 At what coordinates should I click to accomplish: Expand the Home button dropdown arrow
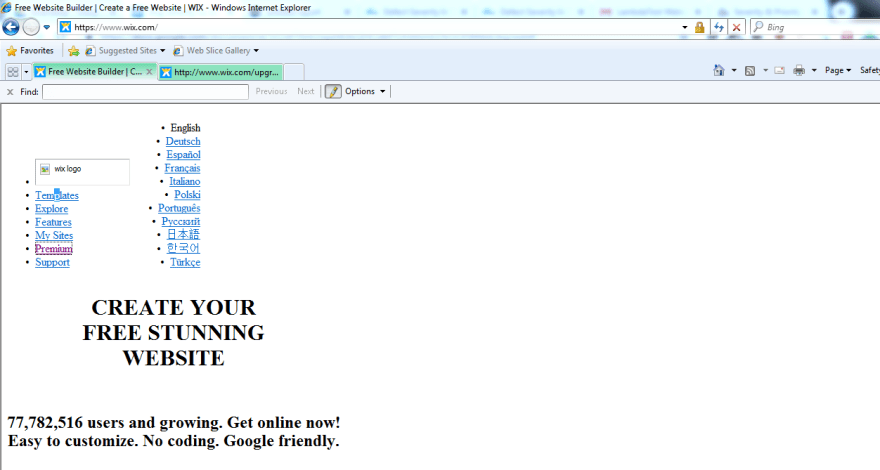[x=734, y=71]
